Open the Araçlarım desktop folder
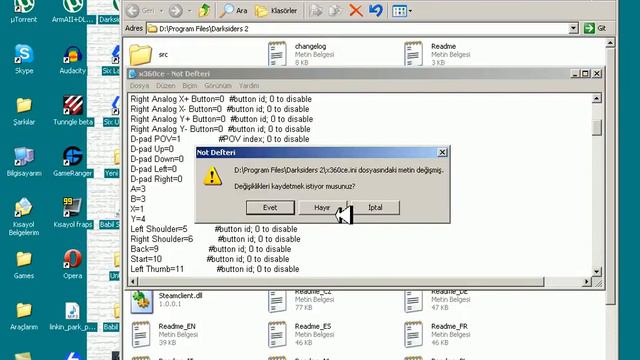This screenshot has width=640, height=360. [x=24, y=316]
